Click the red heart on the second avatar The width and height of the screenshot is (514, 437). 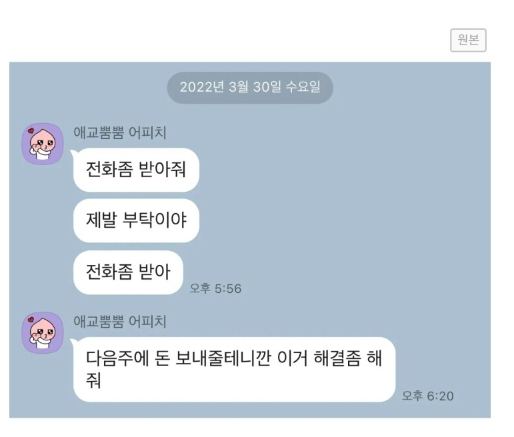pyautogui.click(x=31, y=319)
